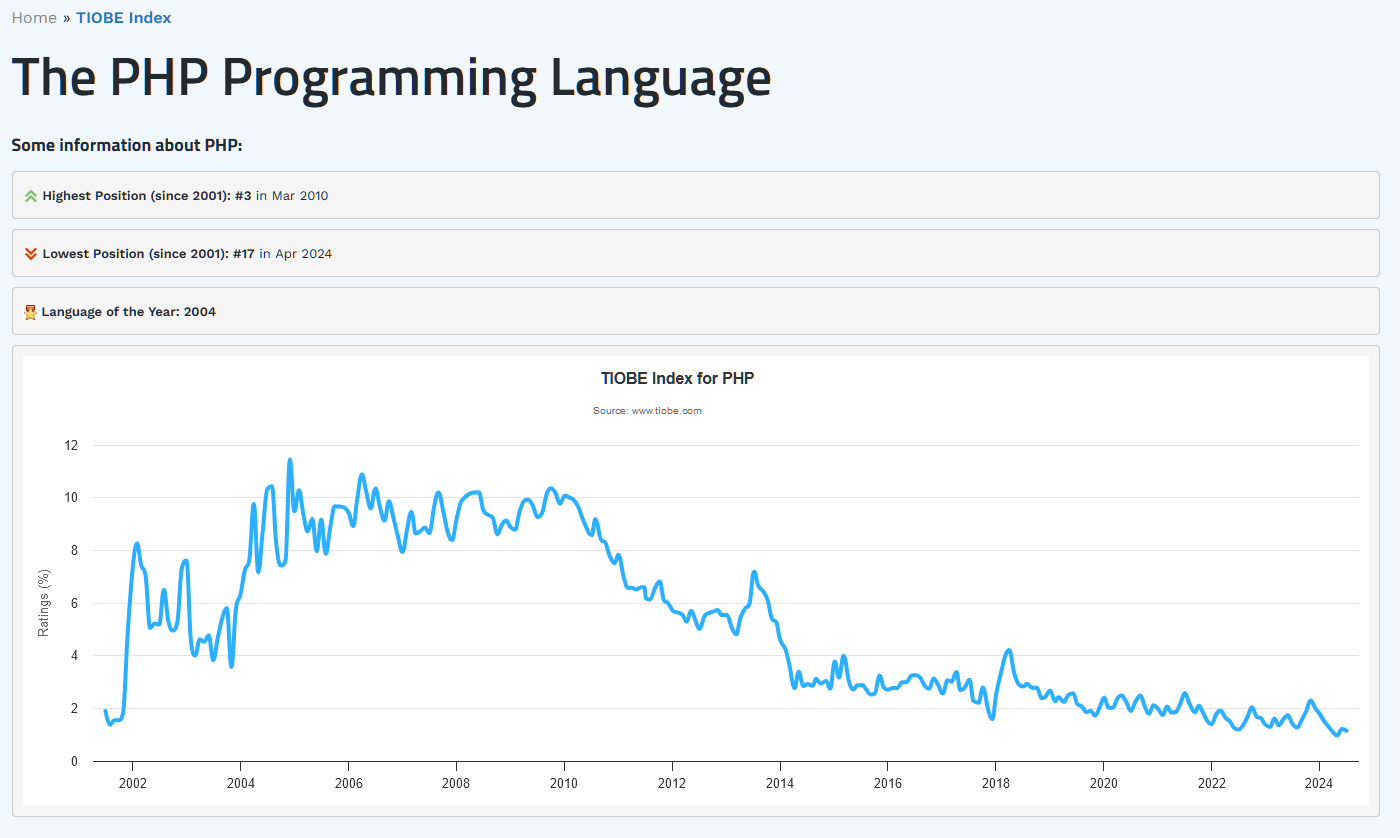1400x838 pixels.
Task: Click the 'Mar 2010' date text
Action: pos(300,196)
